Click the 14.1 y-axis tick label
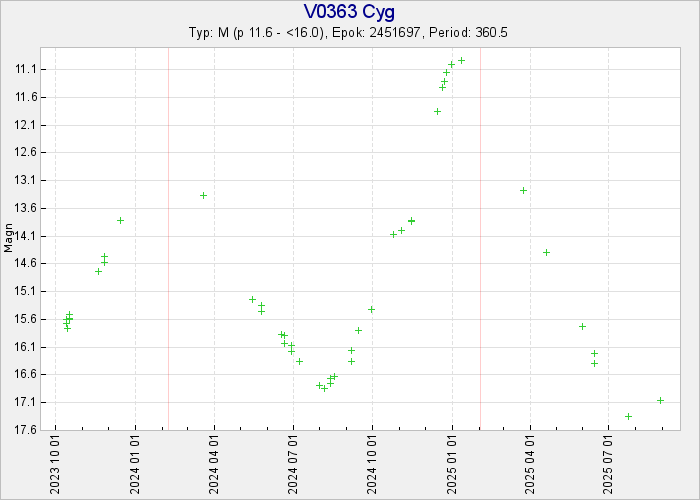The image size is (700, 500). pyautogui.click(x=27, y=236)
